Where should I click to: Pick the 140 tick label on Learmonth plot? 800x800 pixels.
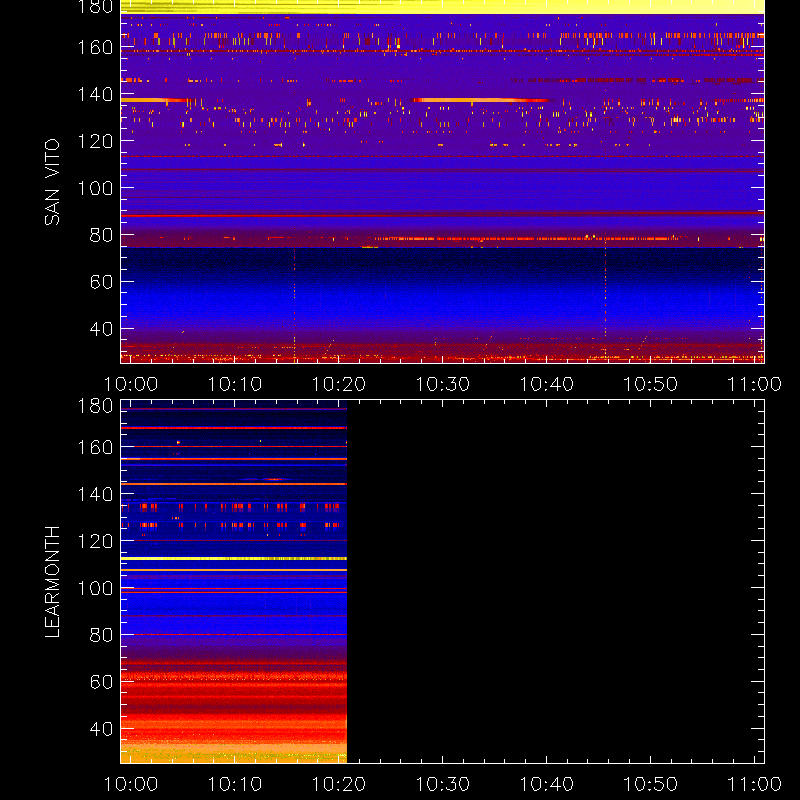[95, 494]
